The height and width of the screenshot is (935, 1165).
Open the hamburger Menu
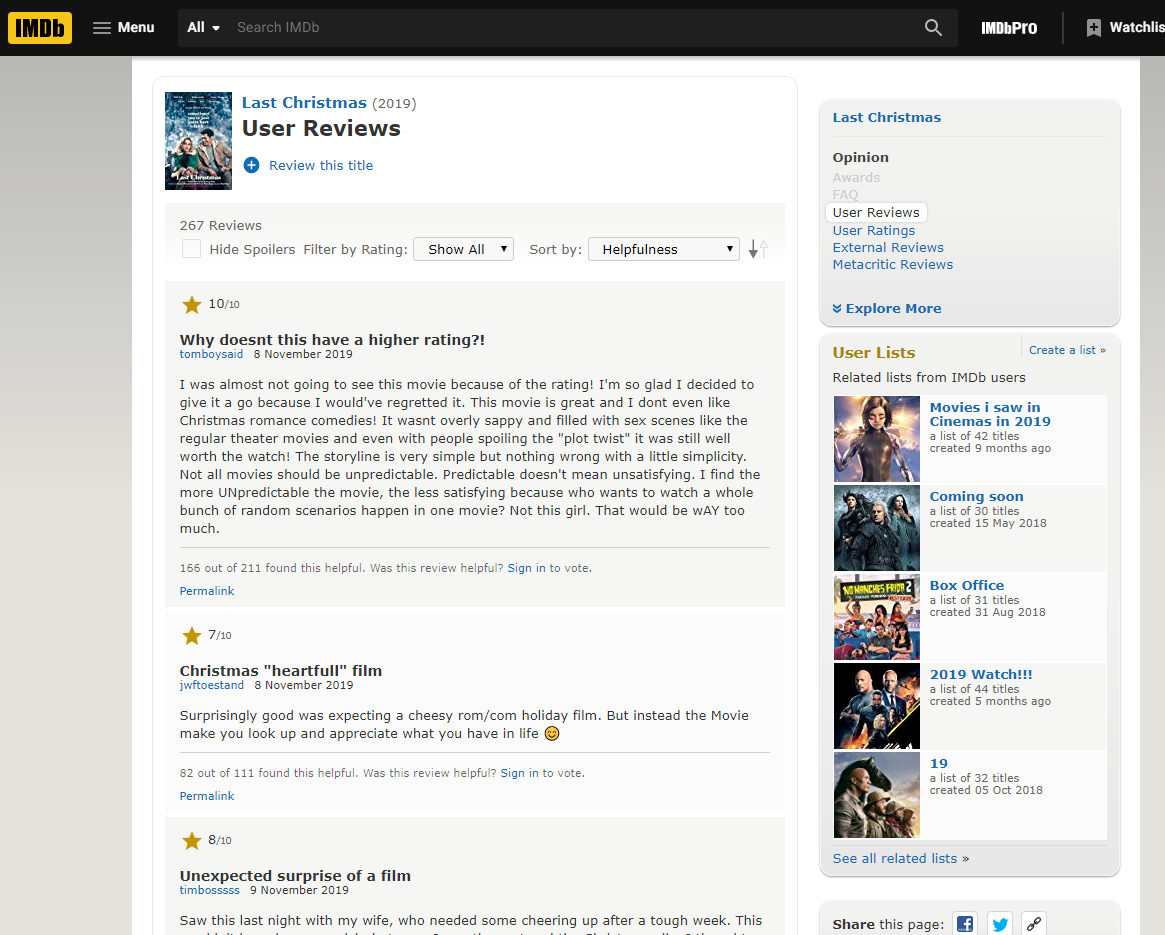pyautogui.click(x=123, y=28)
